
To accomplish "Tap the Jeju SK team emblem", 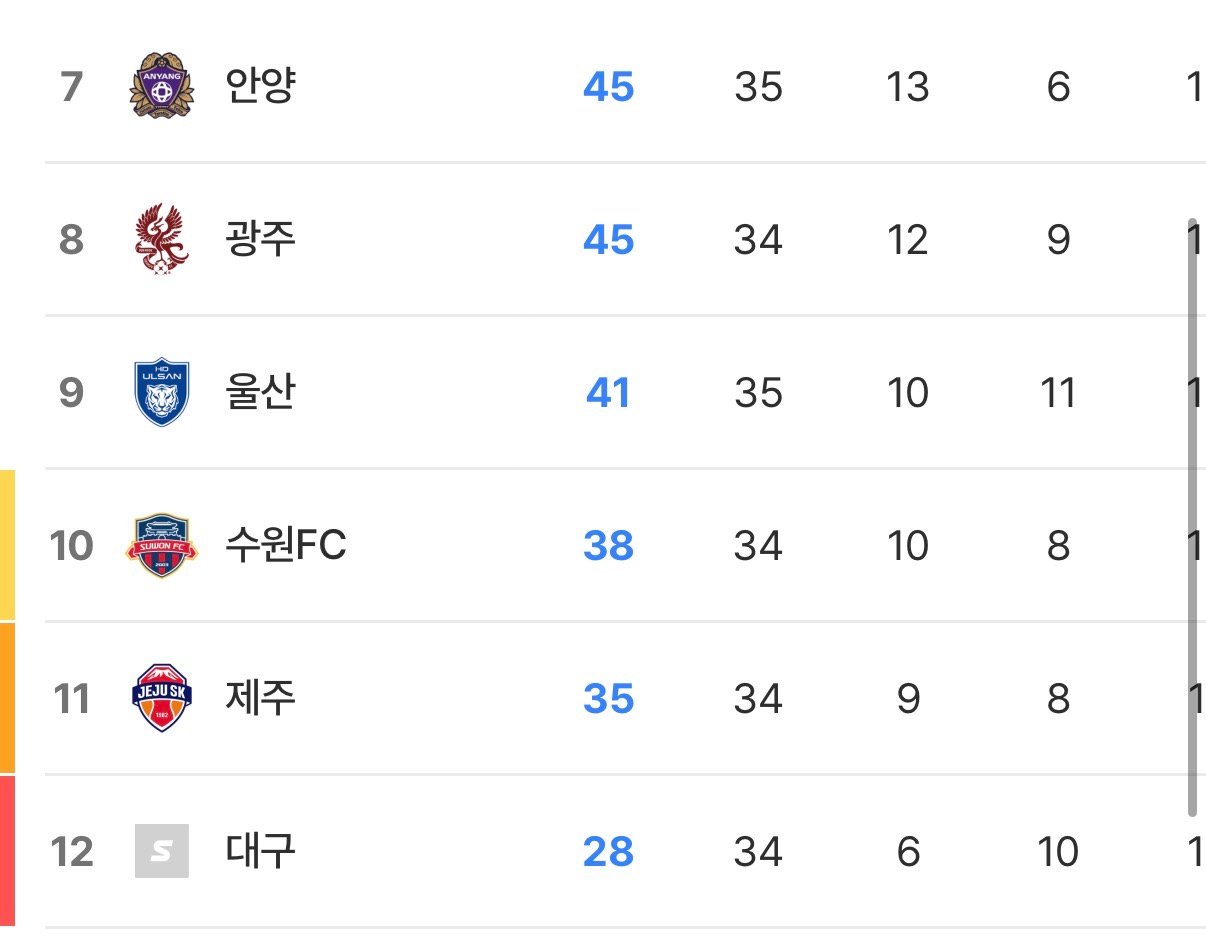I will tap(161, 698).
